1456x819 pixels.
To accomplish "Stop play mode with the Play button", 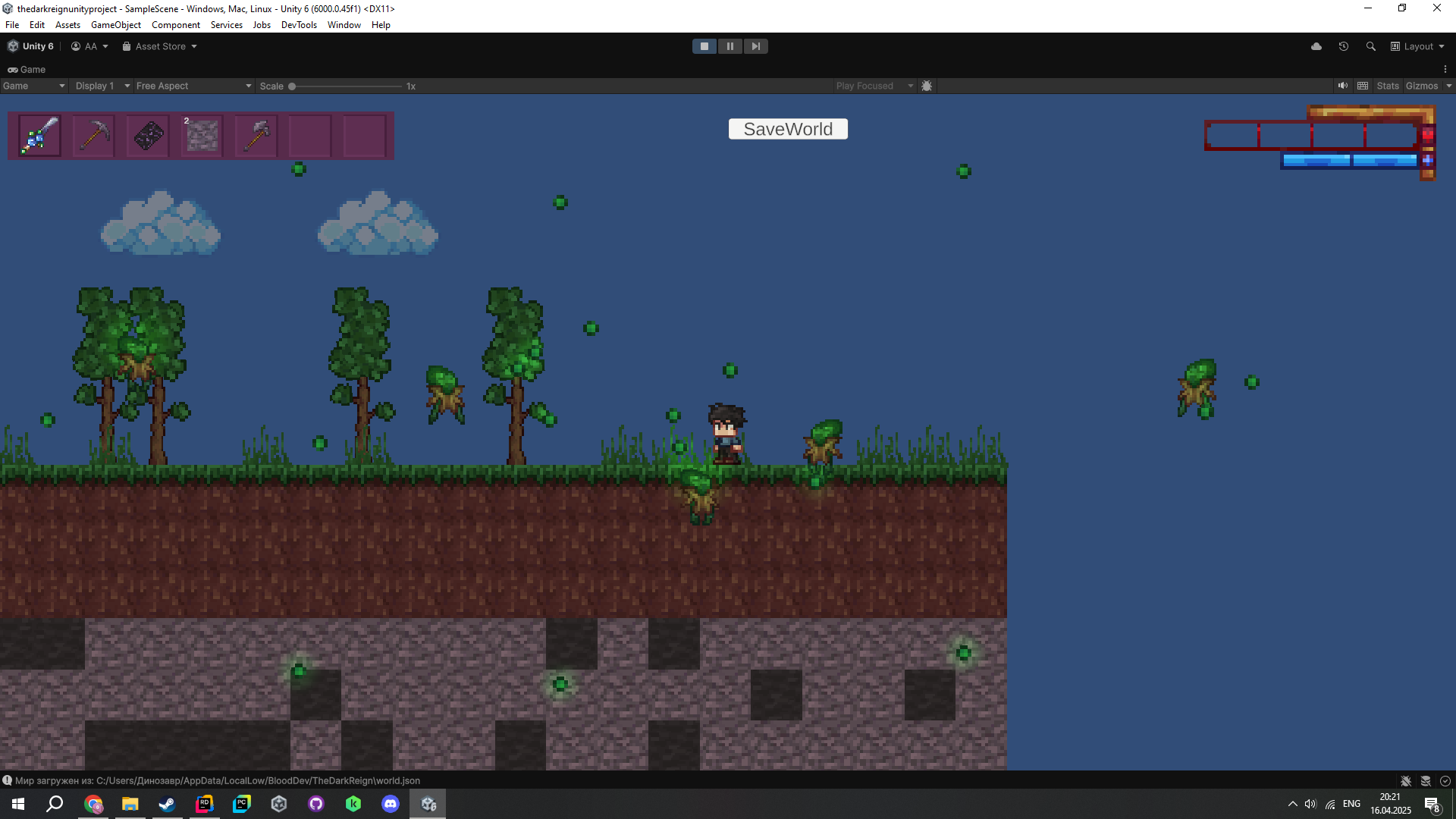I will [704, 46].
